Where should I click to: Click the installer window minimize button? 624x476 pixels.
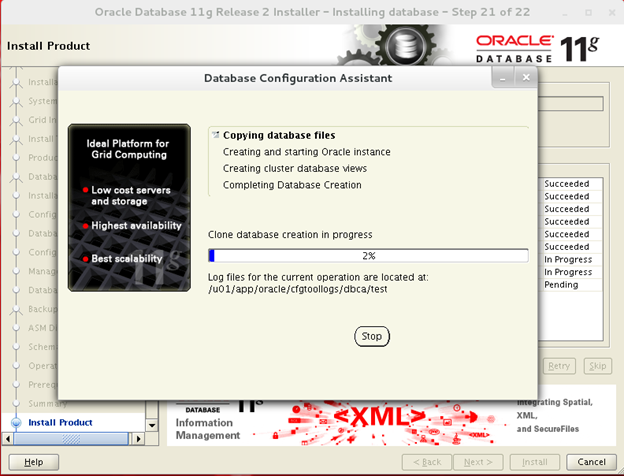click(x=565, y=13)
